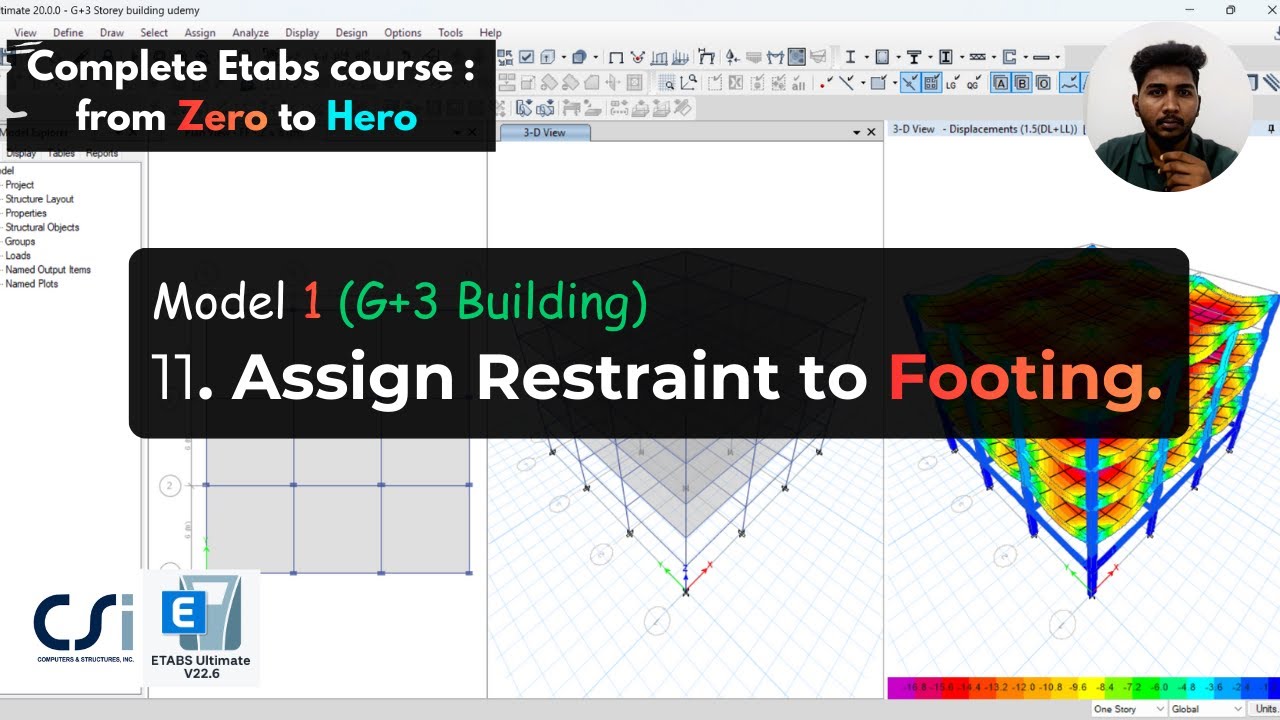Click the I-section steel frame design icon
The width and height of the screenshot is (1280, 720).
point(850,57)
